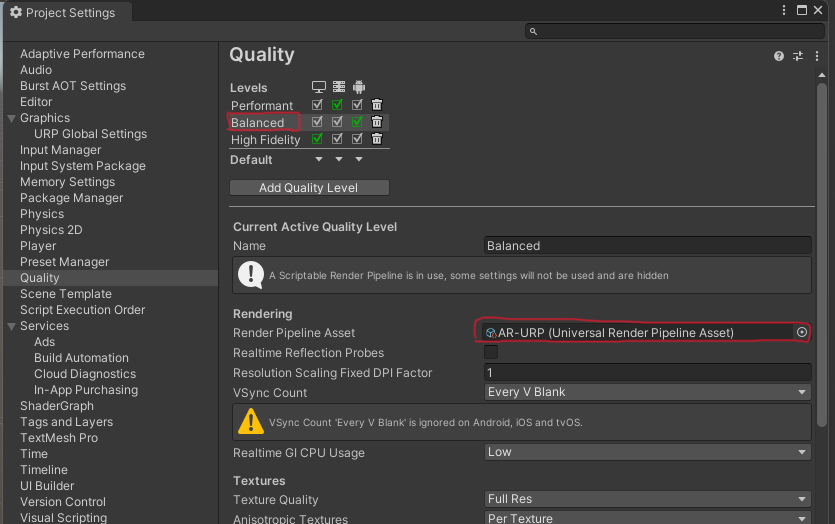Click the Android platform column icon

(x=359, y=87)
